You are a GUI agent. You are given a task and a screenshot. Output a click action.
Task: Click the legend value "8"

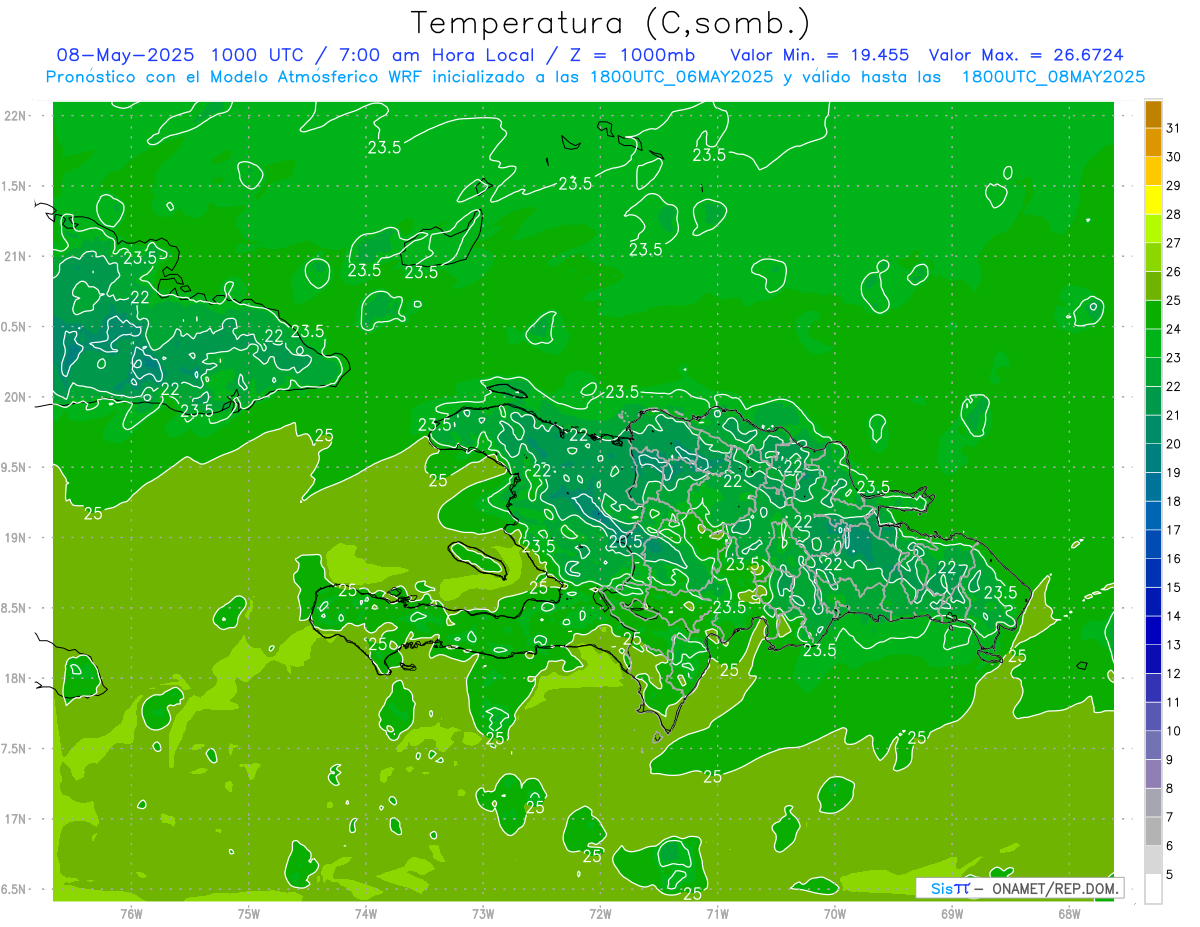coord(1170,789)
